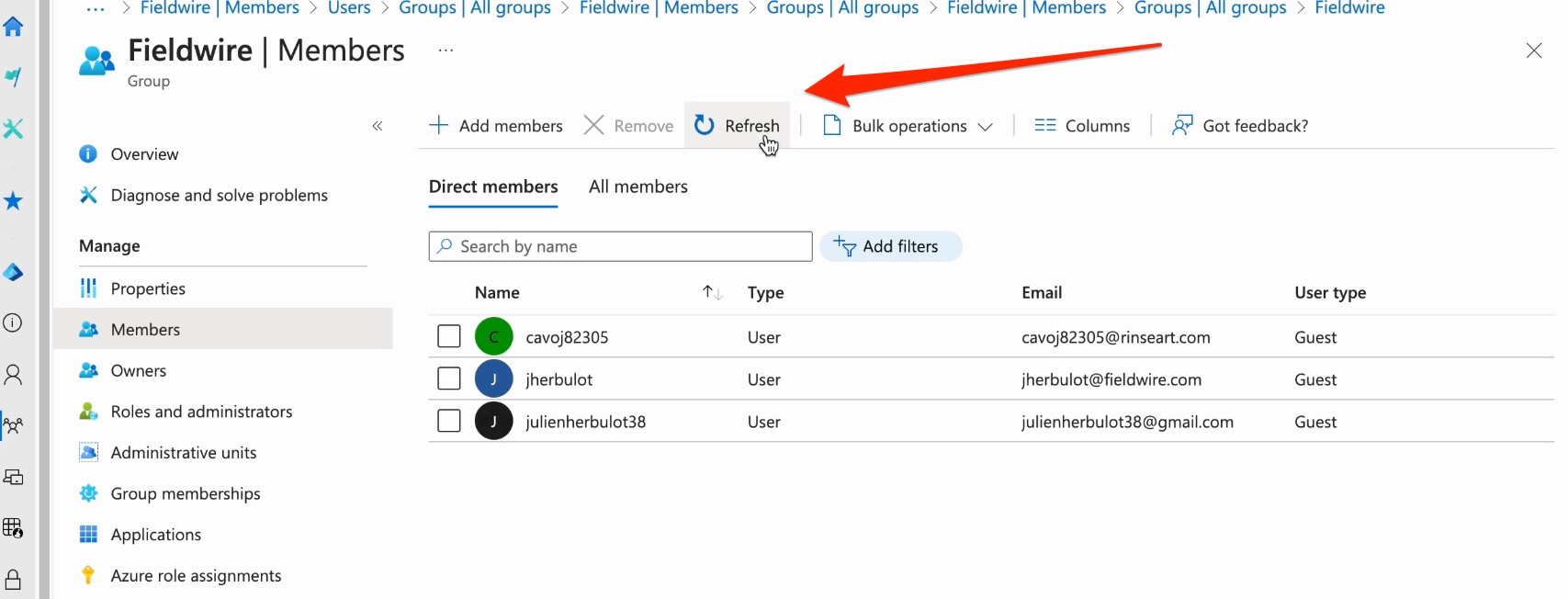Click the email julienherbulot38@gmail.com
This screenshot has height=599, width=1568.
click(1127, 422)
